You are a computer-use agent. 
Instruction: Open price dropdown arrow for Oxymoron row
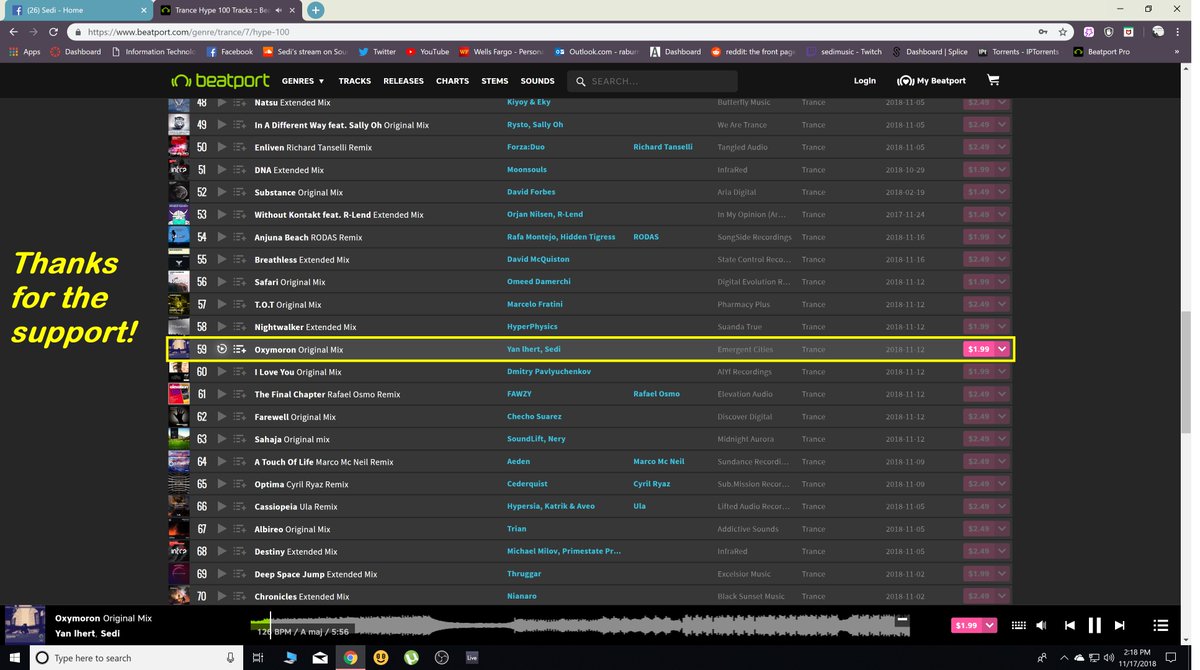coord(1003,349)
